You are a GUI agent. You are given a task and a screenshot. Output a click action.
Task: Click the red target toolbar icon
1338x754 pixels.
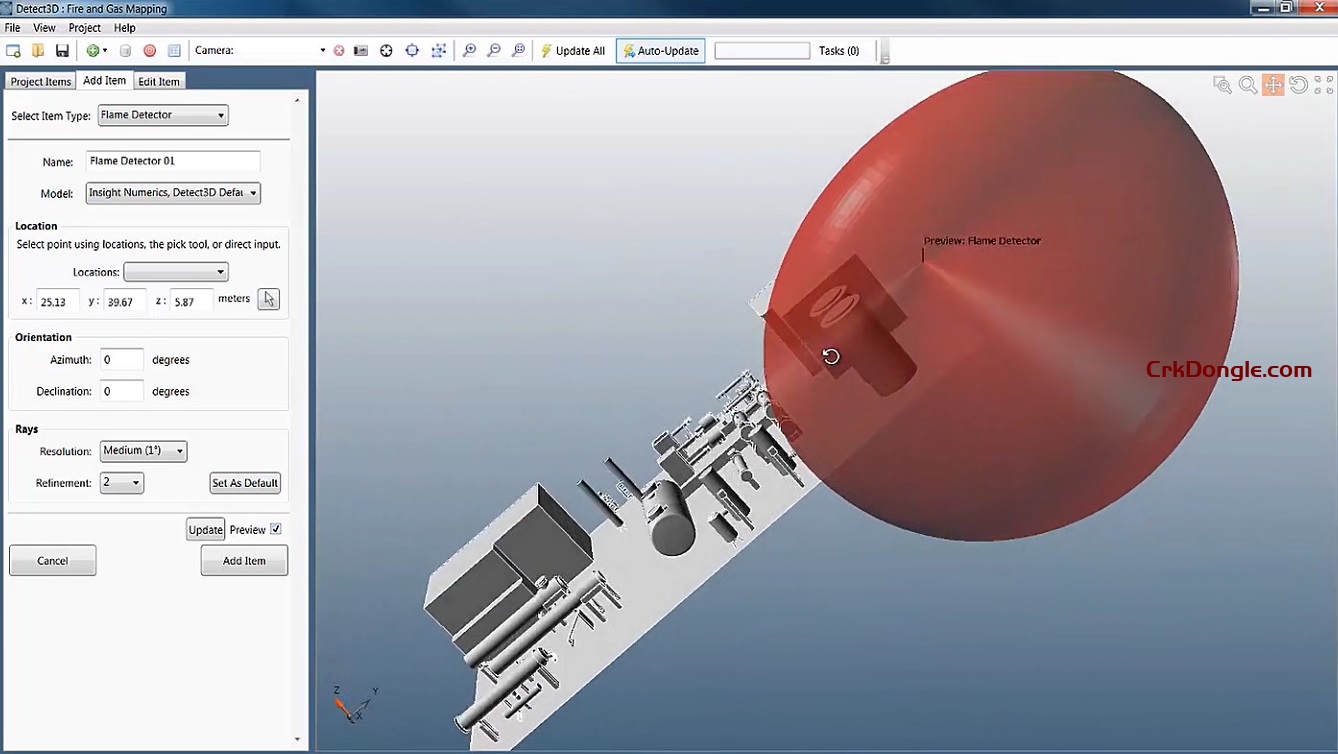pos(149,50)
